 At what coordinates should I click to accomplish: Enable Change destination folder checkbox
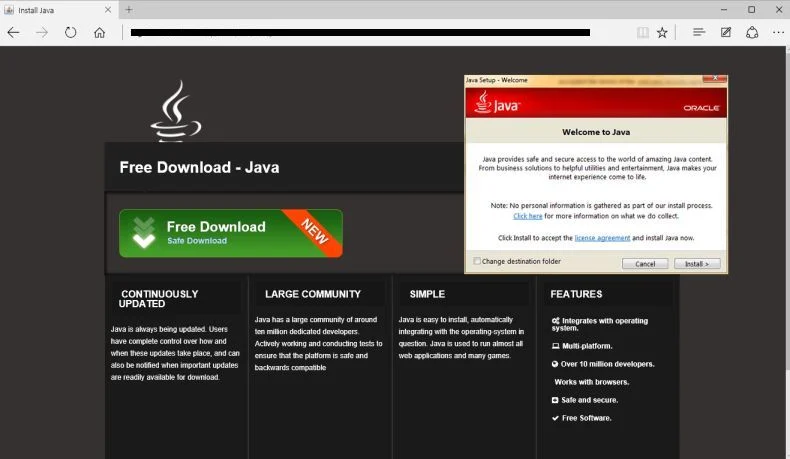[x=477, y=261]
